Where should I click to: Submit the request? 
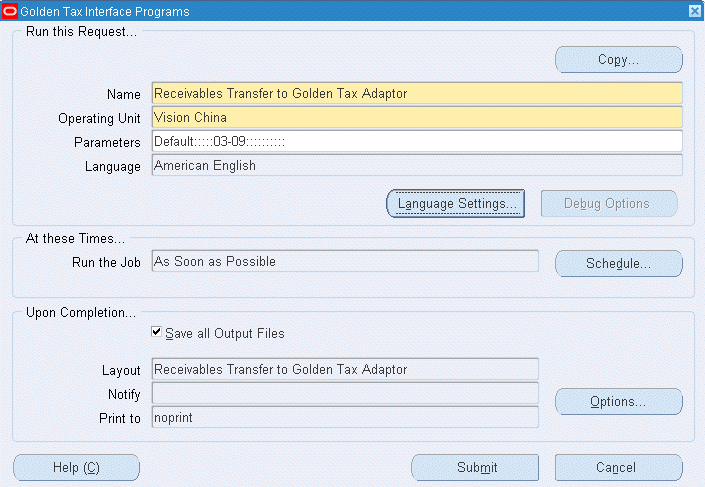click(475, 468)
